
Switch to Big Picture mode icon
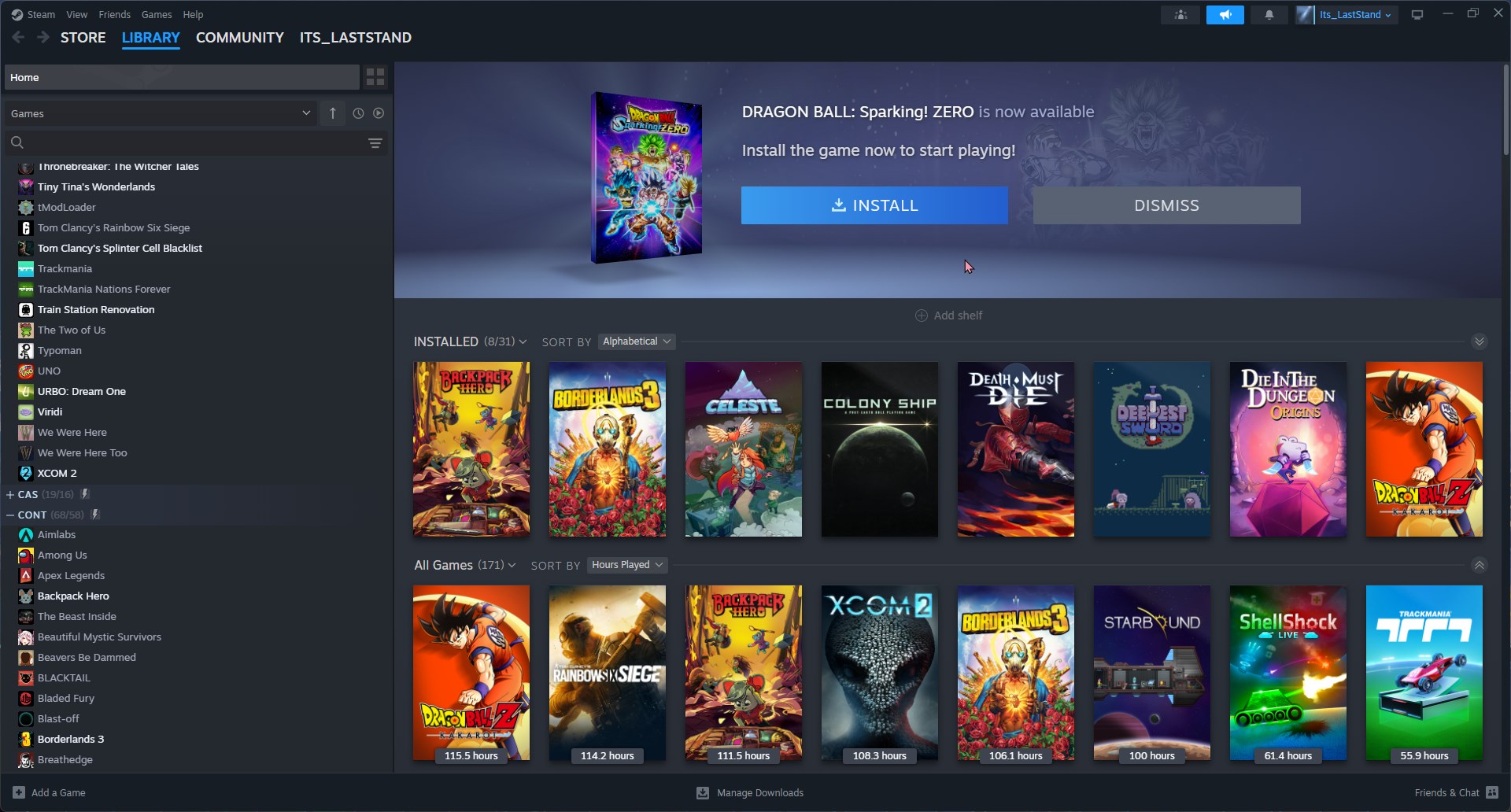1417,15
